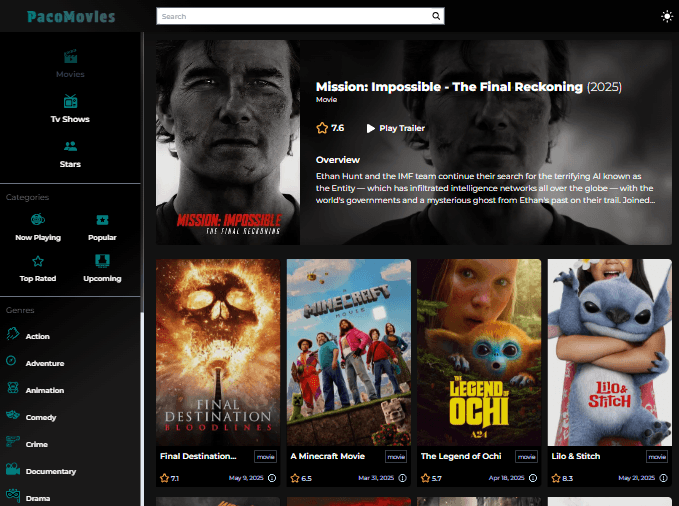The width and height of the screenshot is (679, 506).
Task: Select the Stars label
Action: (x=70, y=164)
